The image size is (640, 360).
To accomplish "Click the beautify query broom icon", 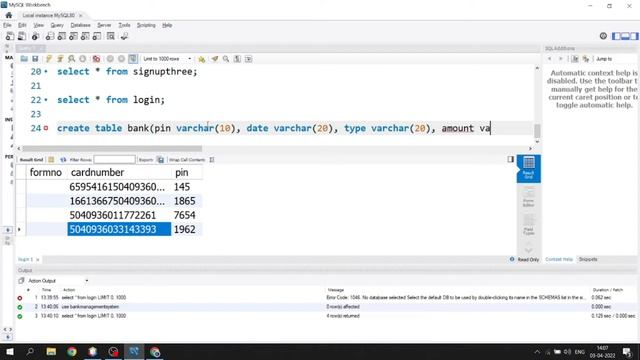I will pyautogui.click(x=215, y=59).
